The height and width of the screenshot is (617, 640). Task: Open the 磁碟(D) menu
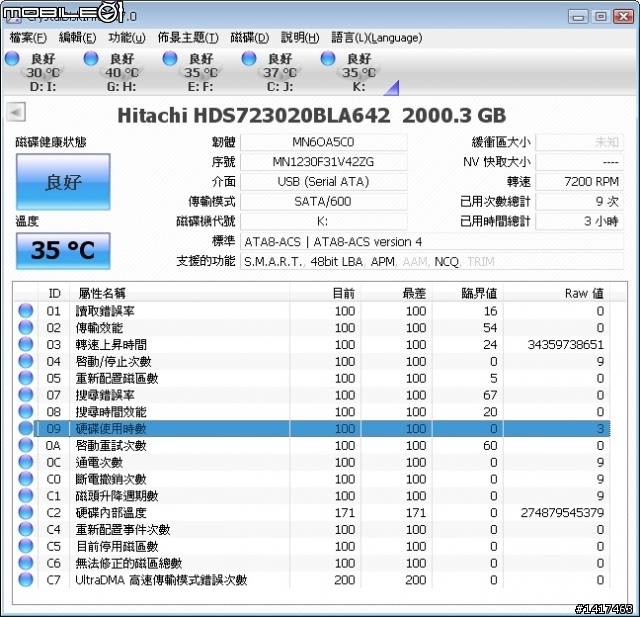click(249, 38)
